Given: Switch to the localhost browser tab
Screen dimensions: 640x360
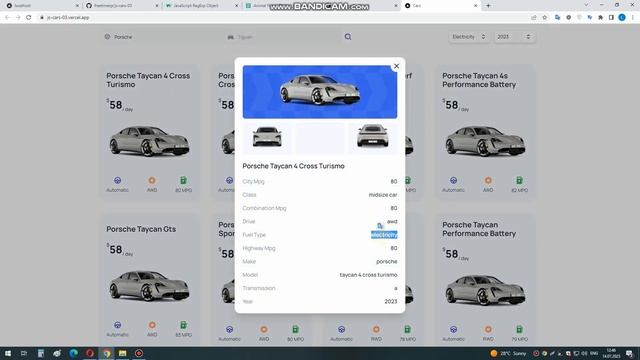Looking at the screenshot, I should pyautogui.click(x=41, y=6).
